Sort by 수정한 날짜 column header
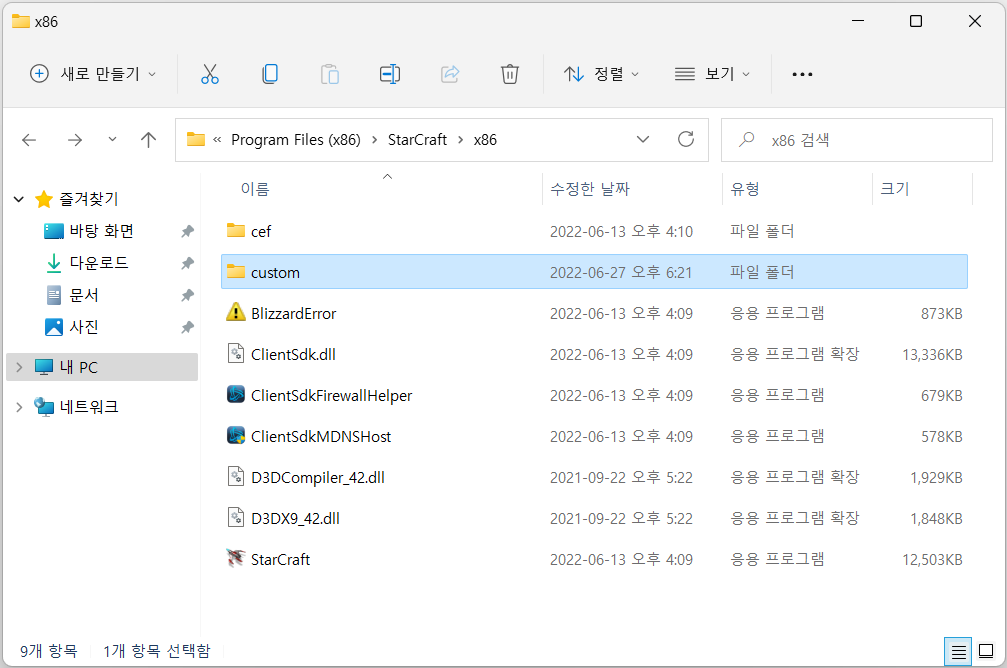The height and width of the screenshot is (668, 1007). tap(590, 189)
